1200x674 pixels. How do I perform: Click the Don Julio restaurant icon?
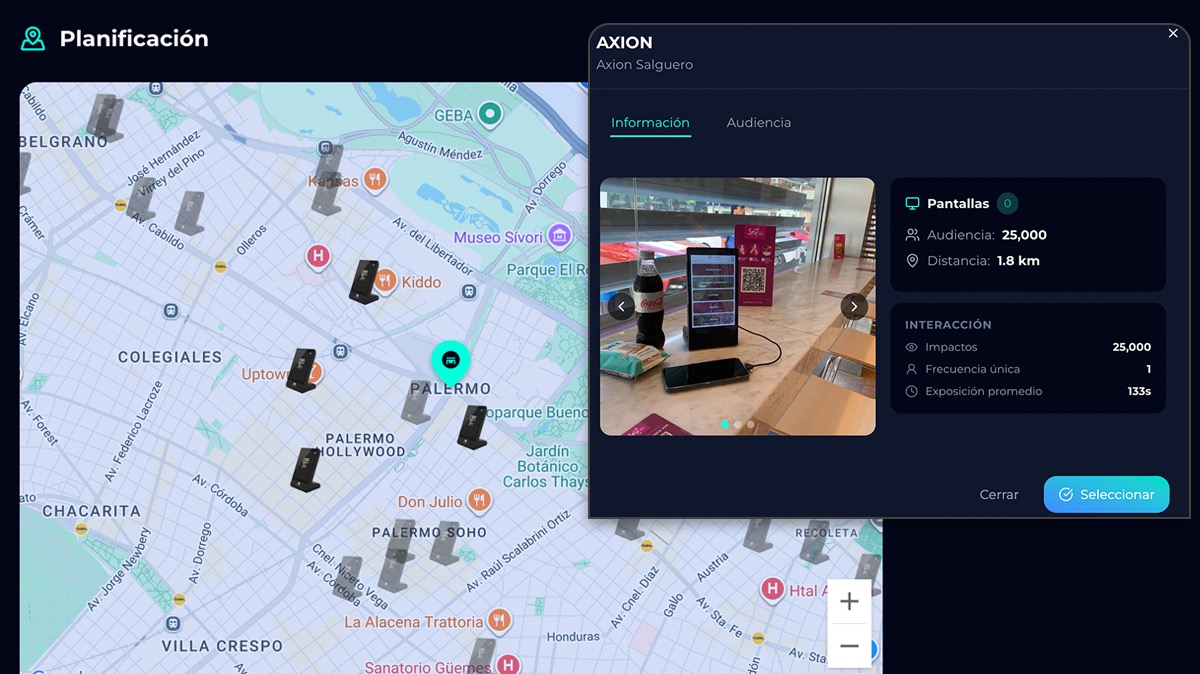coord(480,501)
